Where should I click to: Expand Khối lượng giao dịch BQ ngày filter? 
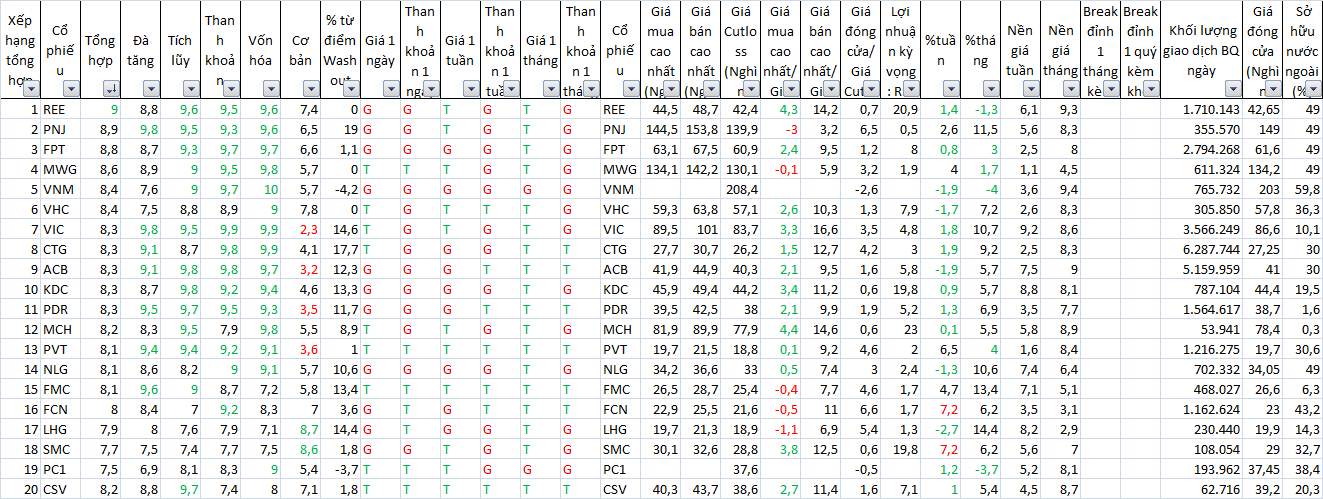pyautogui.click(x=1232, y=90)
